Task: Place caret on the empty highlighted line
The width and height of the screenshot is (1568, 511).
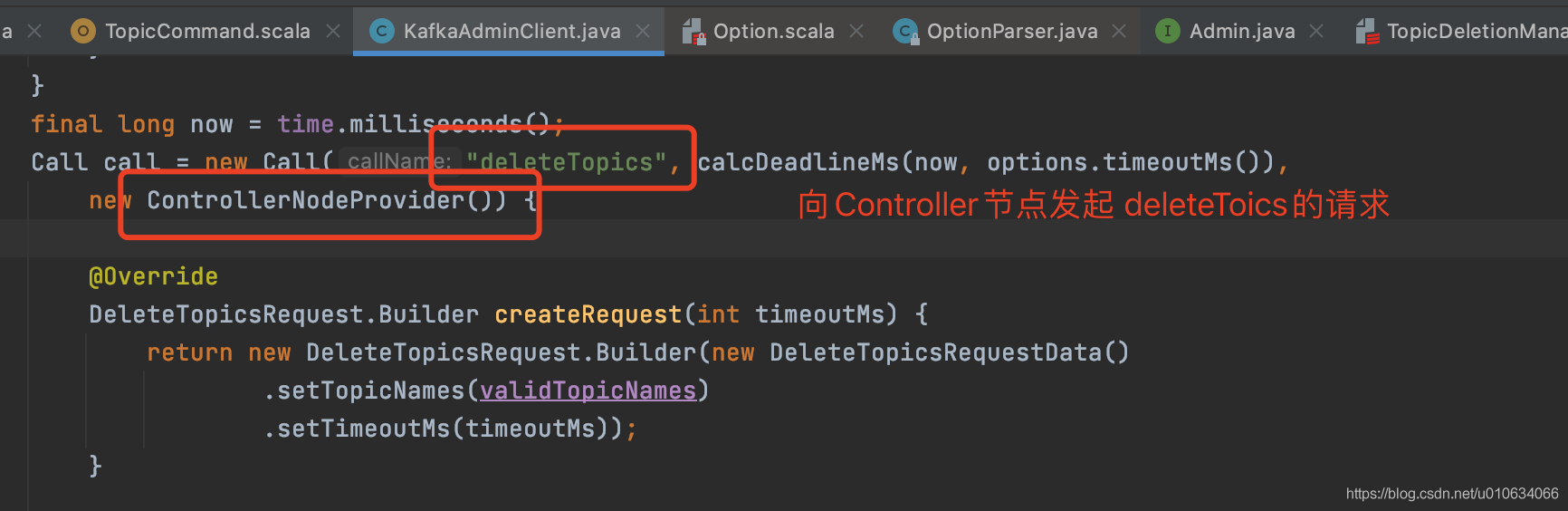Action: (784, 238)
